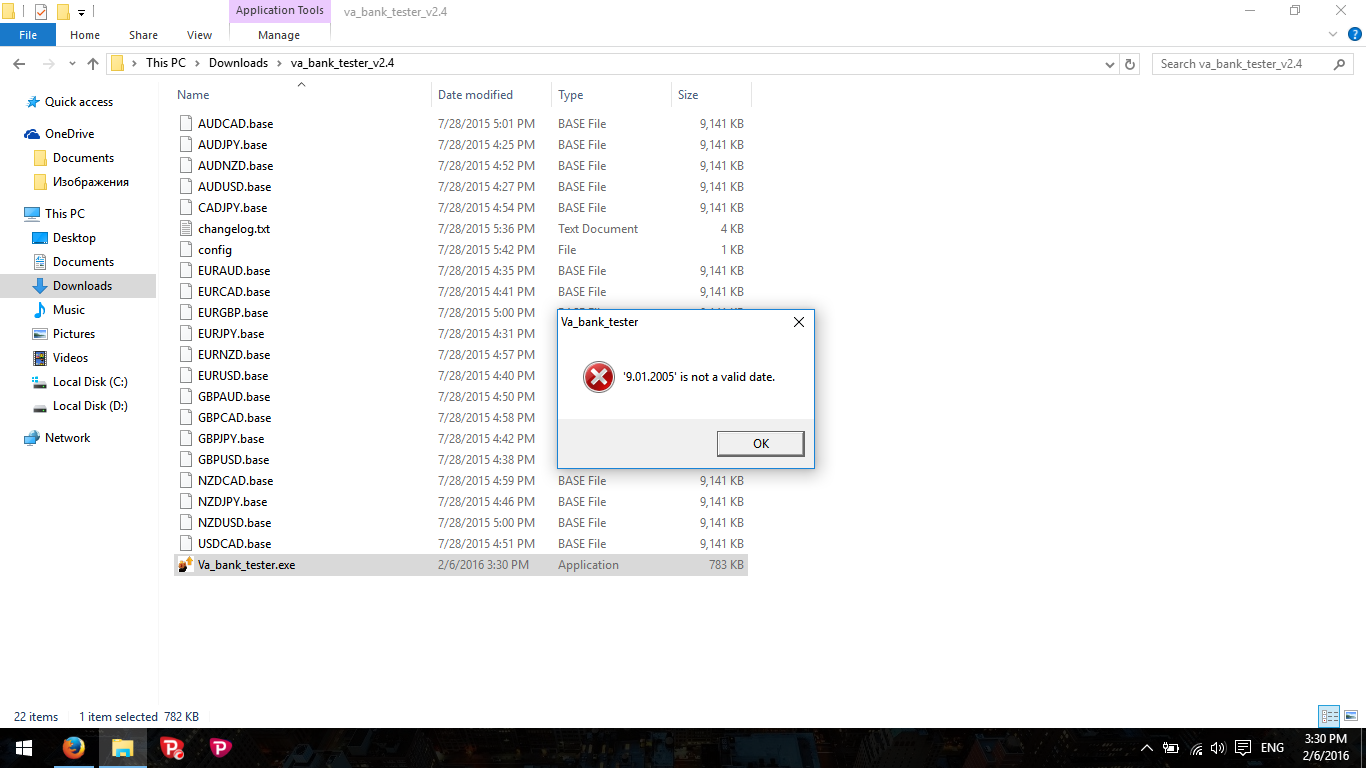Open the volume control in tray
Viewport: 1366px width, 768px height.
click(x=1218, y=748)
